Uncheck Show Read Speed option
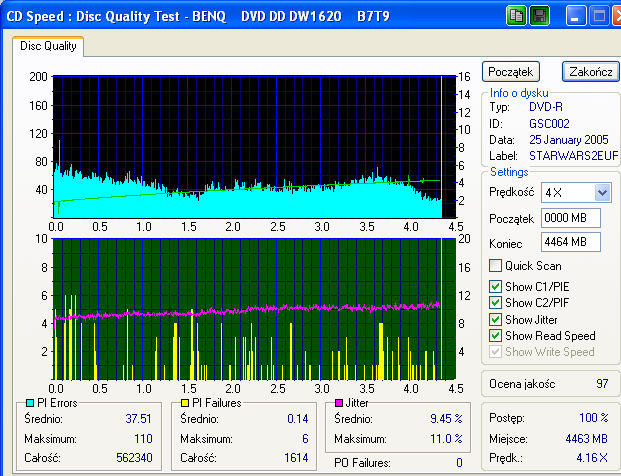Image resolution: width=621 pixels, height=476 pixels. [495, 335]
